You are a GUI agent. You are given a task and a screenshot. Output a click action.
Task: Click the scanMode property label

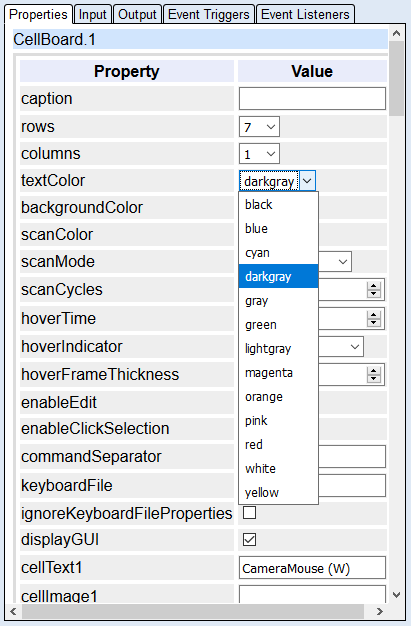coord(58,261)
